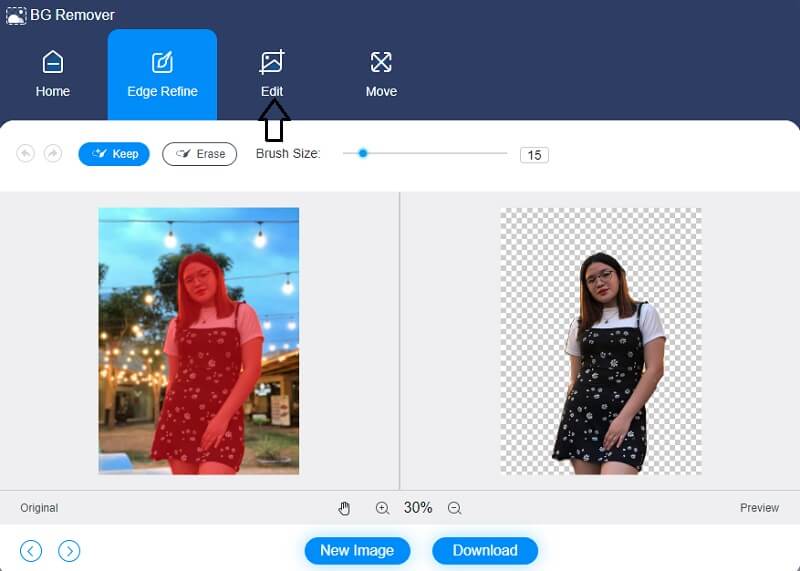This screenshot has height=571, width=800.
Task: Enable the Keep brush mode
Action: point(114,154)
